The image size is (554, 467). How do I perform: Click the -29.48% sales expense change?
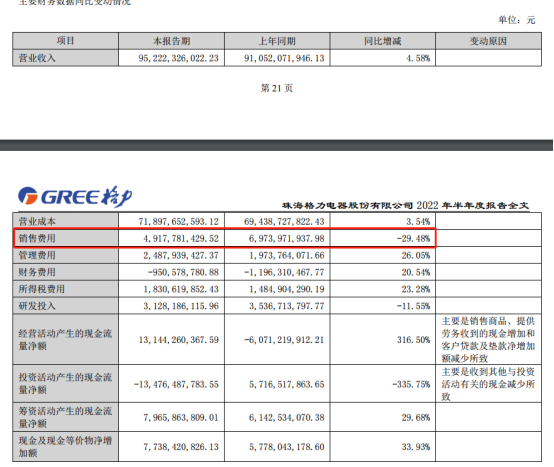413,238
